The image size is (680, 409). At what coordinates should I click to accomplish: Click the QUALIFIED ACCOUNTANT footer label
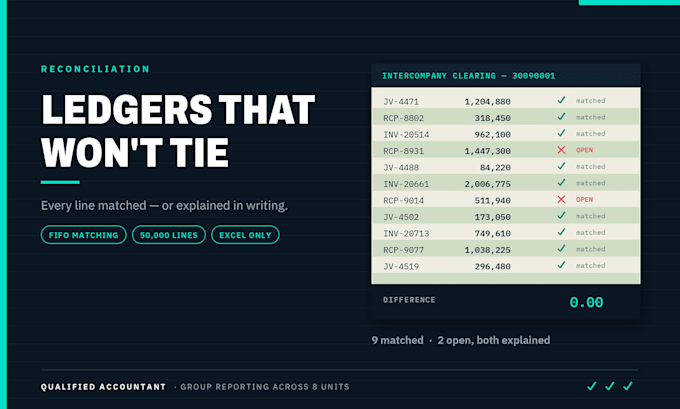(x=103, y=386)
